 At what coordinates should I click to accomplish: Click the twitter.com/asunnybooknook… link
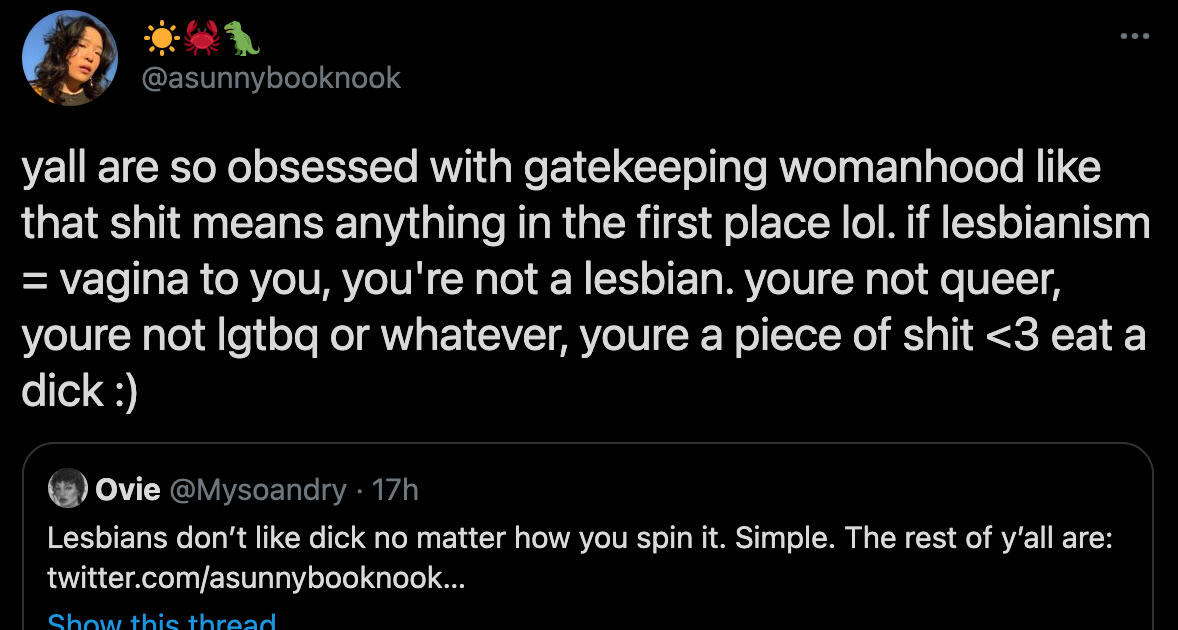click(255, 578)
